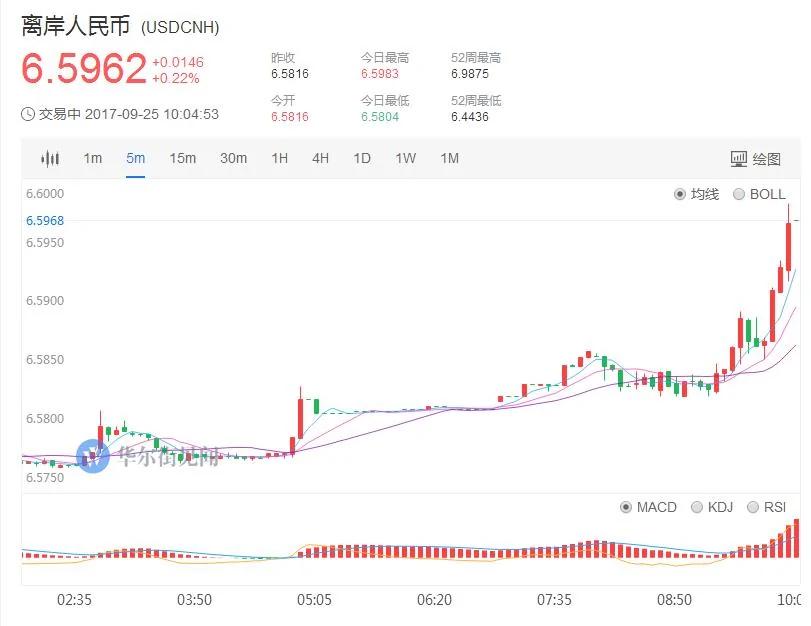The image size is (811, 626).
Task: Choose the 1H timeframe tab
Action: (x=279, y=158)
